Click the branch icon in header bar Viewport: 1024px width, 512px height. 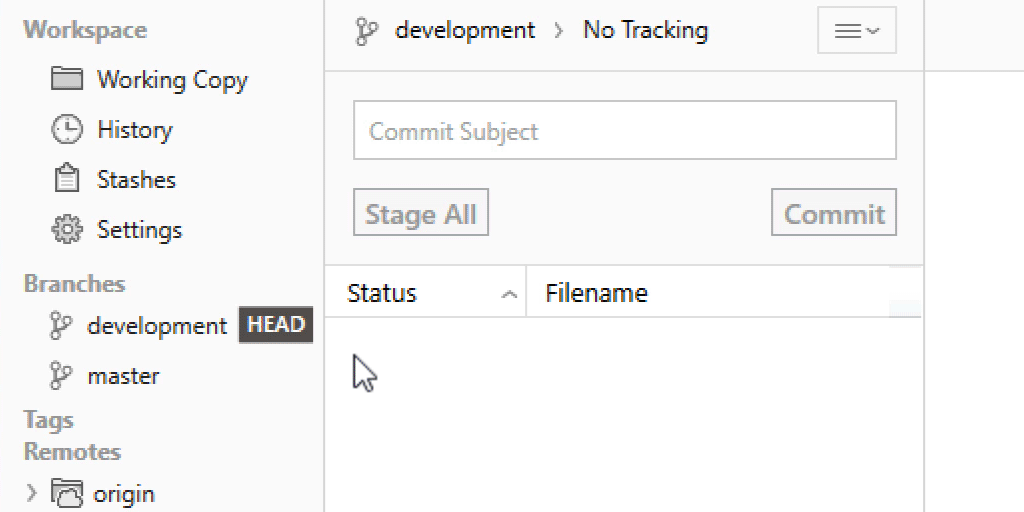pos(366,31)
